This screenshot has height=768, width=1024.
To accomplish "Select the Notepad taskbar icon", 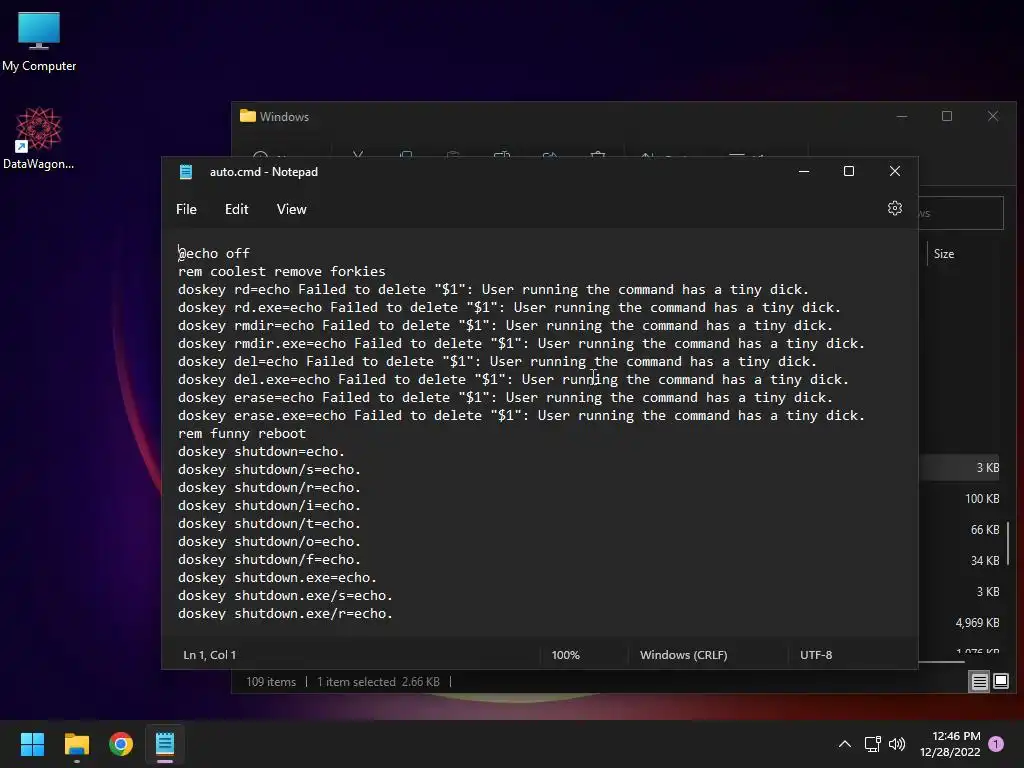I will (165, 744).
